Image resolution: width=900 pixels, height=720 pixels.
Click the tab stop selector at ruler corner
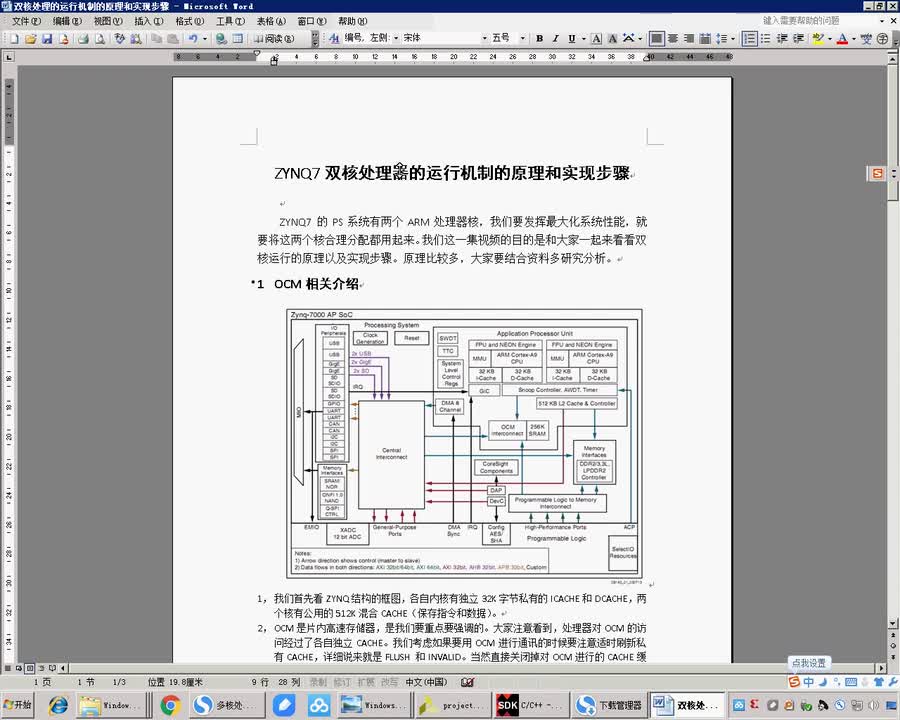point(9,57)
